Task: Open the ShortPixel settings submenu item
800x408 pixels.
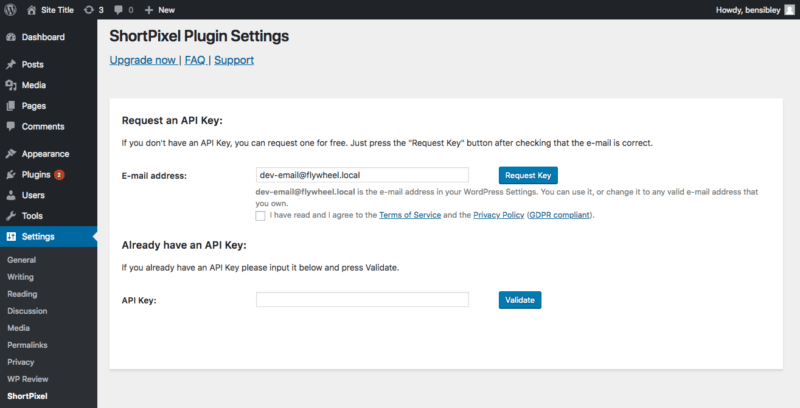Action: pyautogui.click(x=28, y=397)
